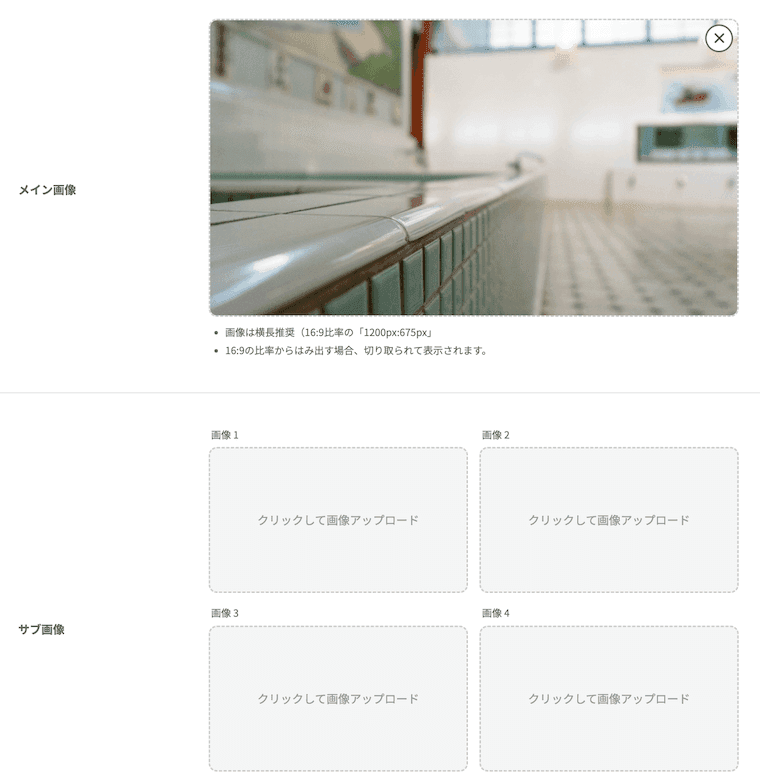Click the サブ画像 label
The image size is (760, 782).
[41, 629]
